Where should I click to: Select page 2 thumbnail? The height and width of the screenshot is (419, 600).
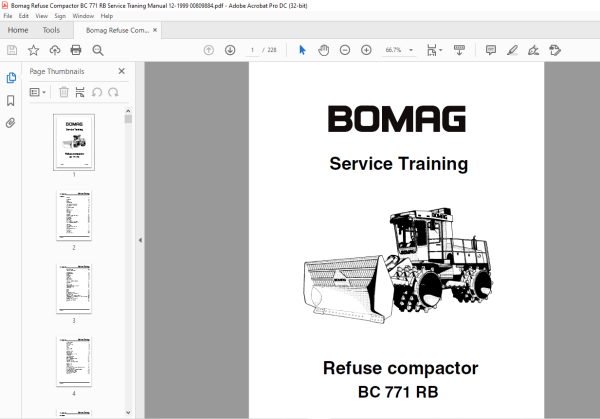tap(74, 215)
